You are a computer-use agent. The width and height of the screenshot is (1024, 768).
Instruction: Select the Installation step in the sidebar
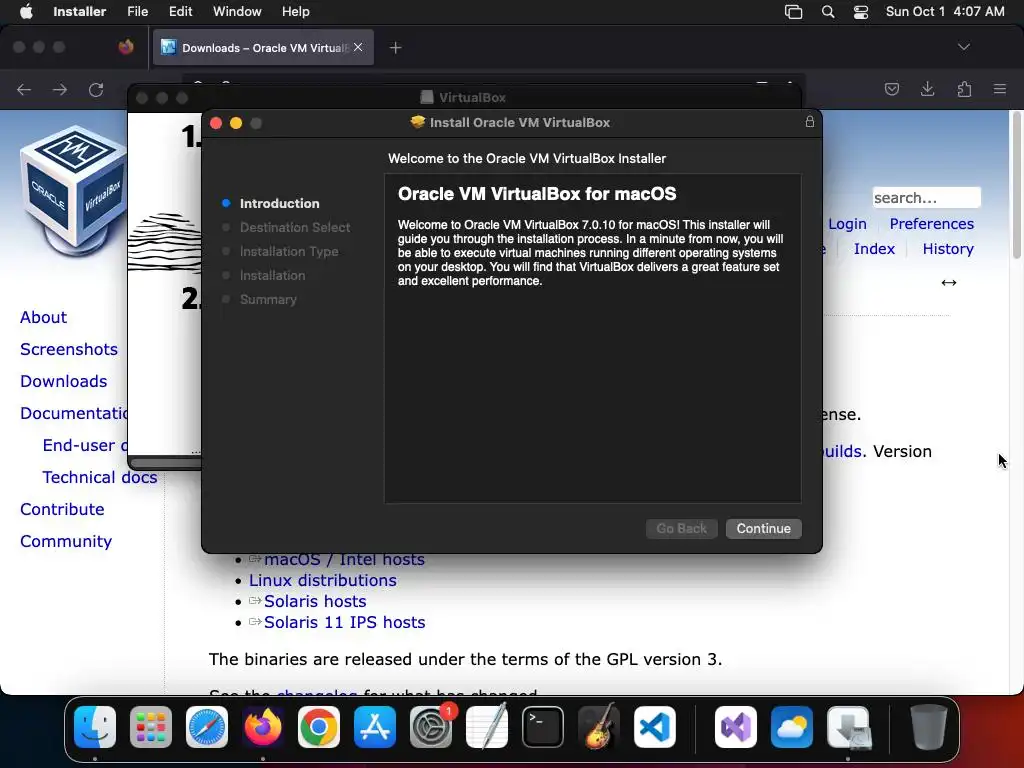tap(272, 276)
